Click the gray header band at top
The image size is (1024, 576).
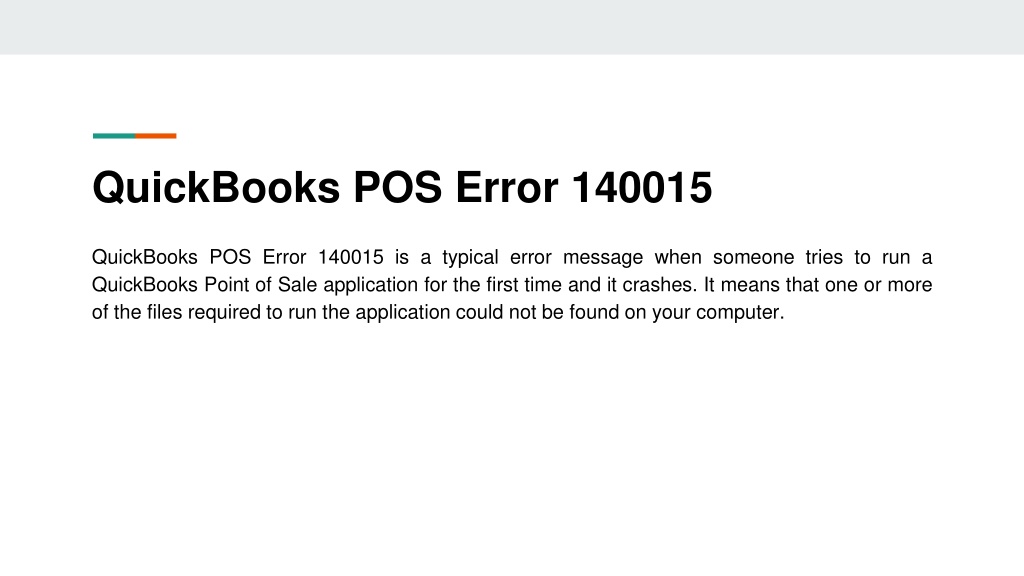pos(512,27)
